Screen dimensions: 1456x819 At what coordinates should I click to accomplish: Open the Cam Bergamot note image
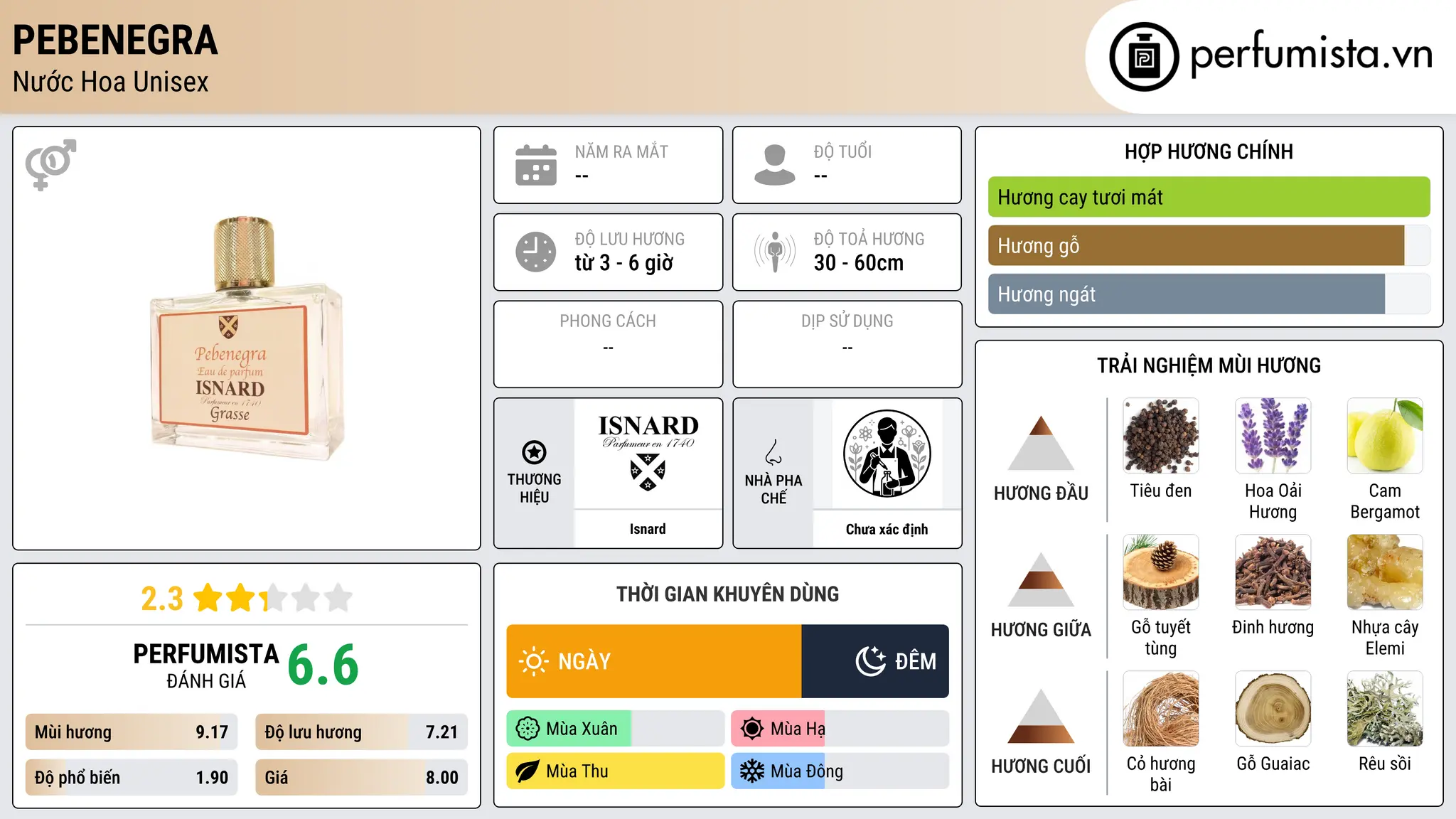(x=1385, y=435)
